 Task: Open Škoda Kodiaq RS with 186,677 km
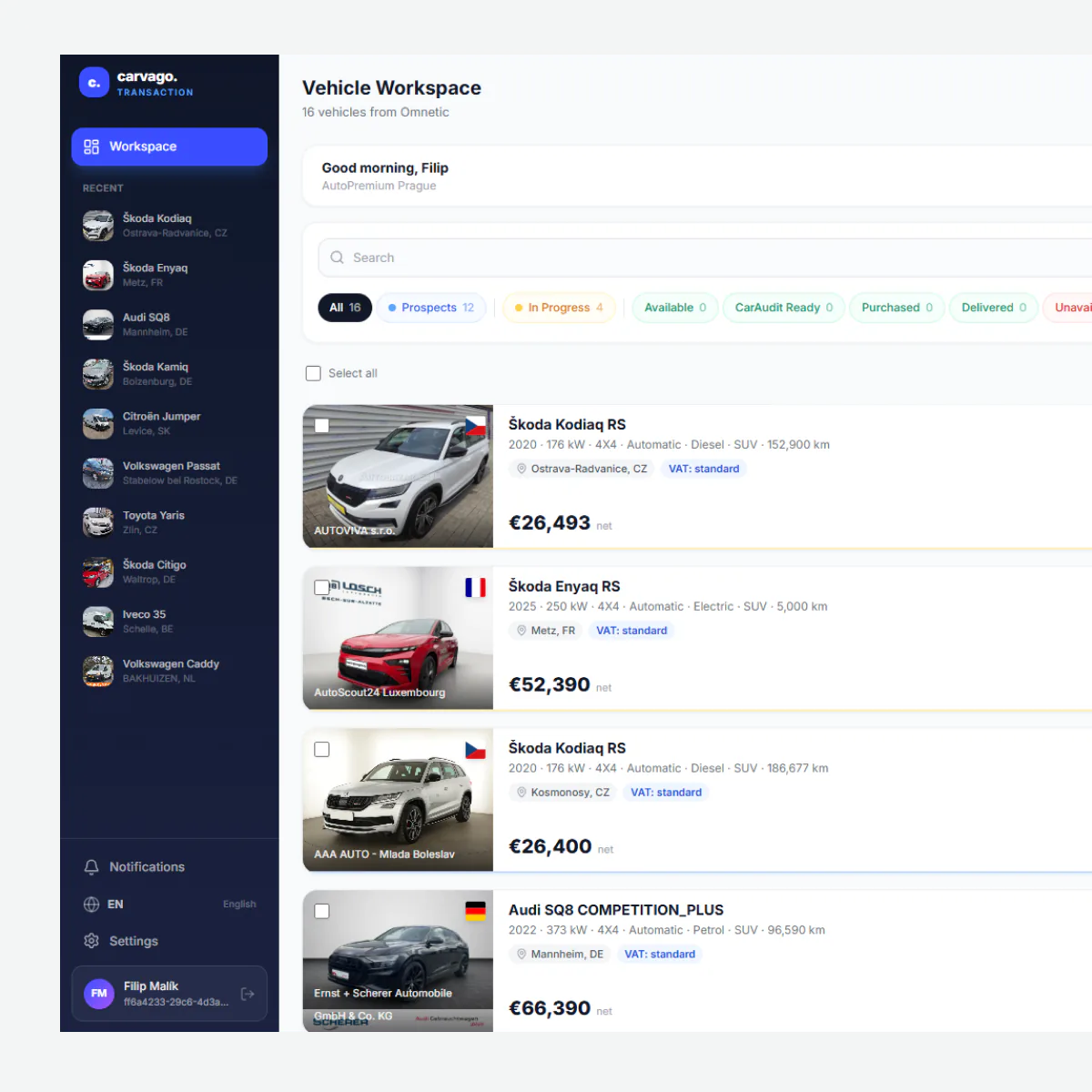(x=567, y=748)
